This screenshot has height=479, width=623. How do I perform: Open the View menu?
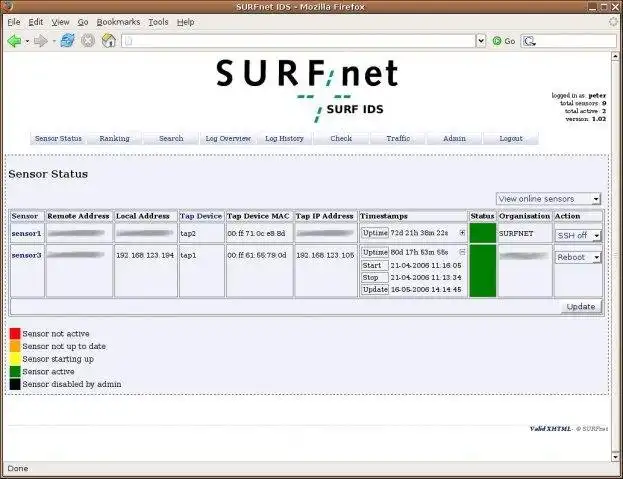coord(60,22)
